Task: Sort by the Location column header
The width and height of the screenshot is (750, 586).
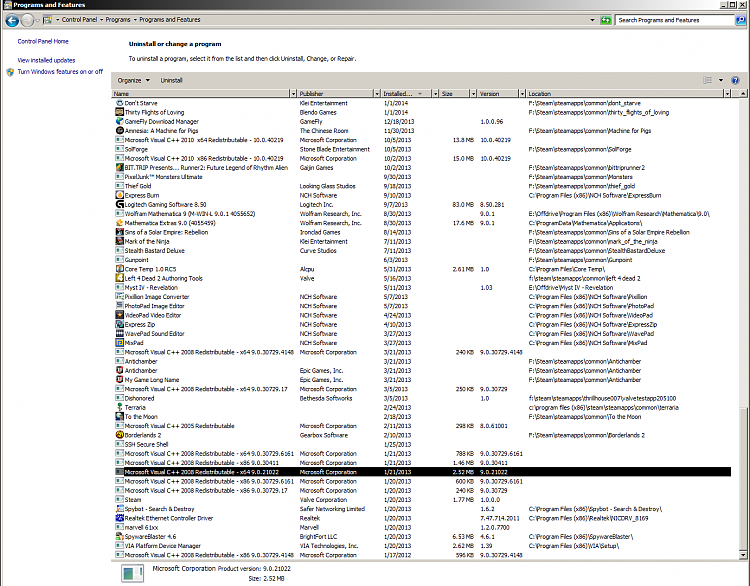Action: pos(625,94)
